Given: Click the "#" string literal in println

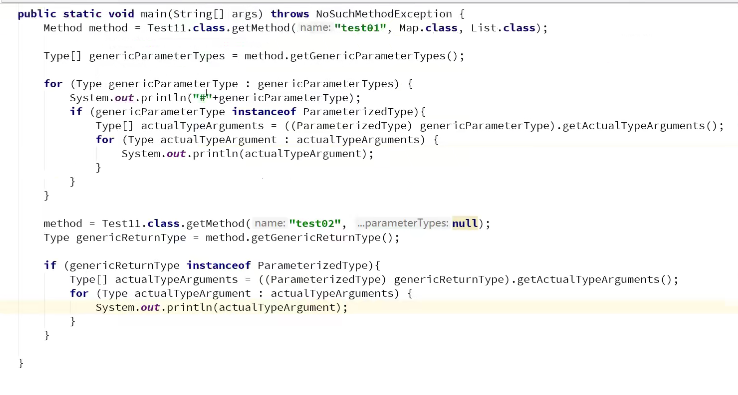Looking at the screenshot, I should point(202,98).
